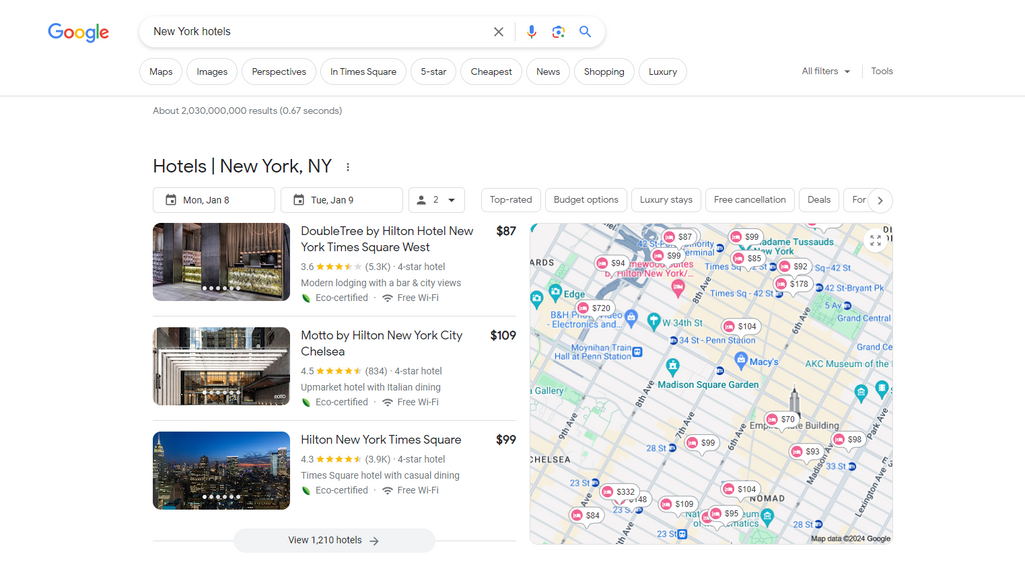Toggle the Budget options filter
The width and height of the screenshot is (1025, 567).
tap(586, 200)
